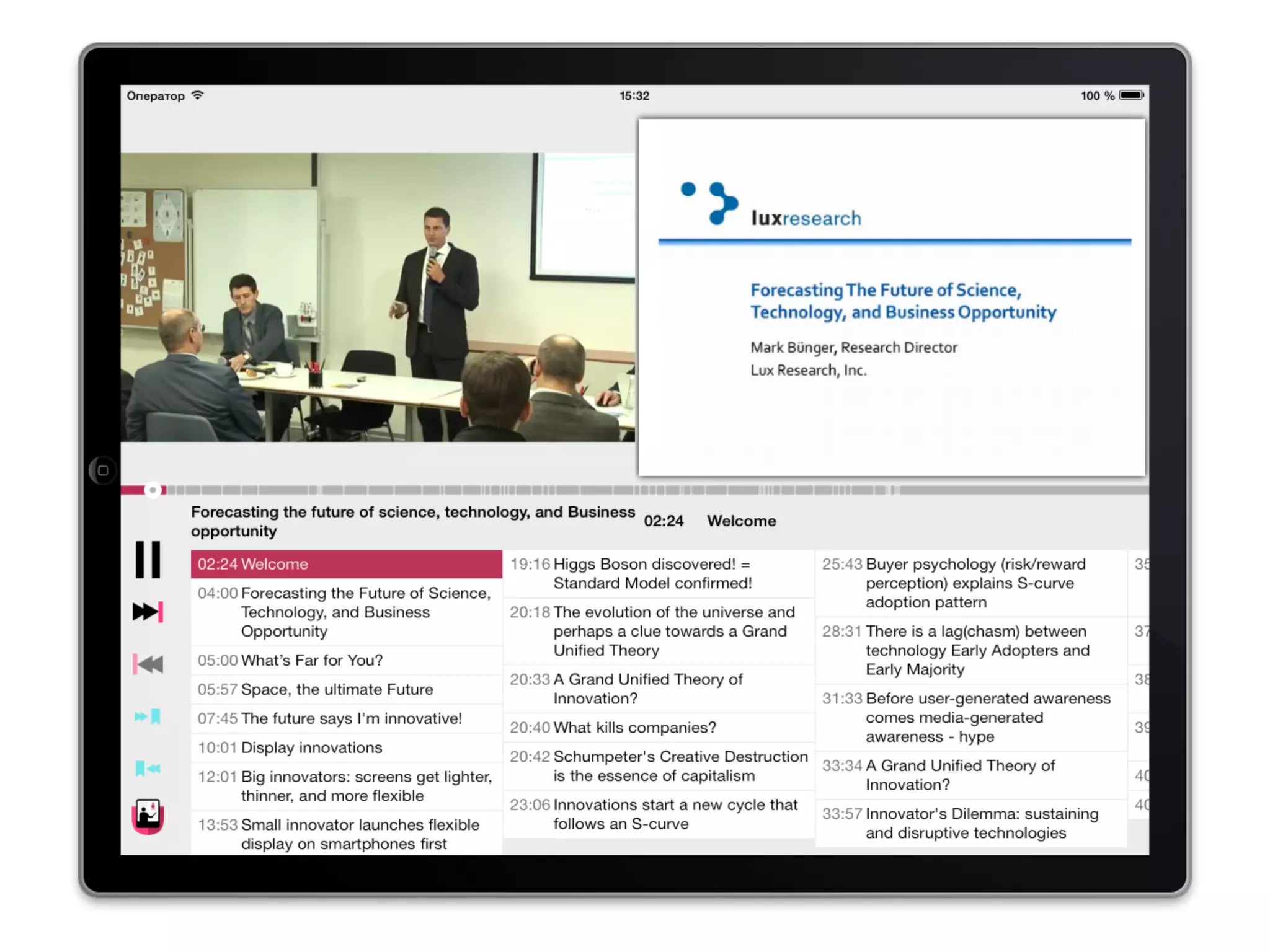Skip forward to next chapter
This screenshot has width=1270, height=952.
pyautogui.click(x=148, y=612)
